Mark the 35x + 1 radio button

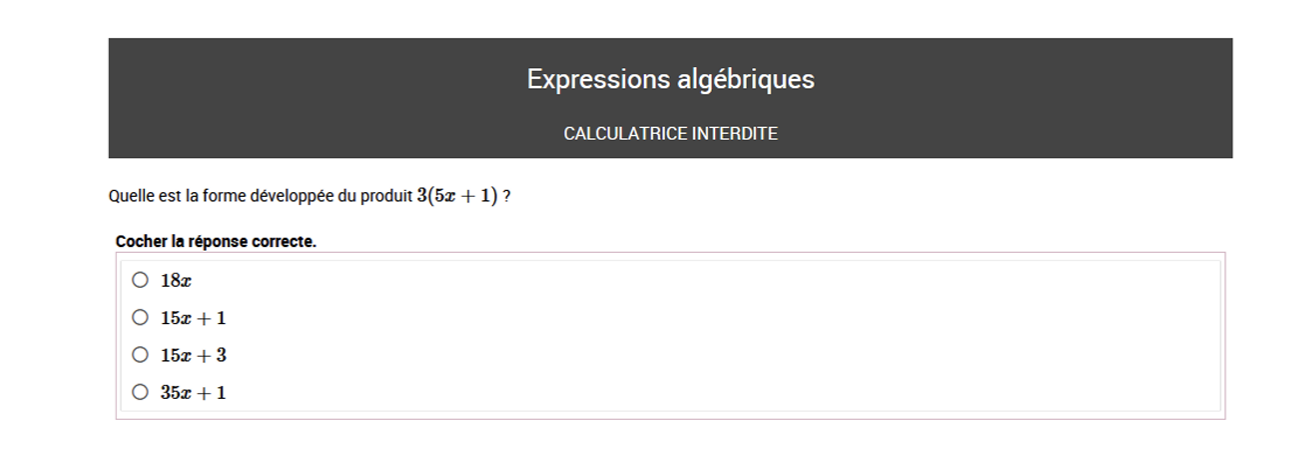coord(140,392)
